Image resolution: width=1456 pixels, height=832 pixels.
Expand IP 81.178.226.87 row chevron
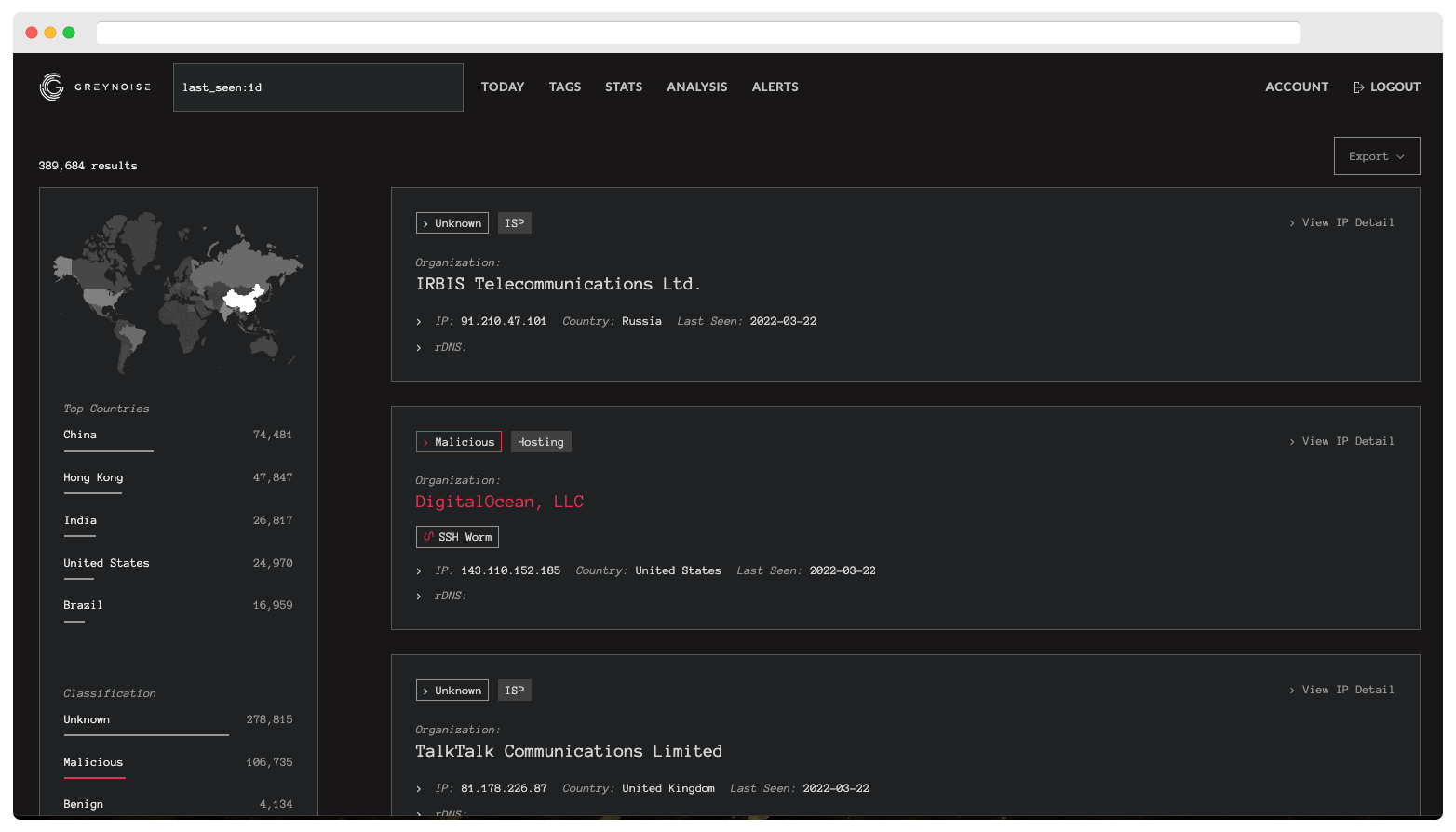[419, 789]
